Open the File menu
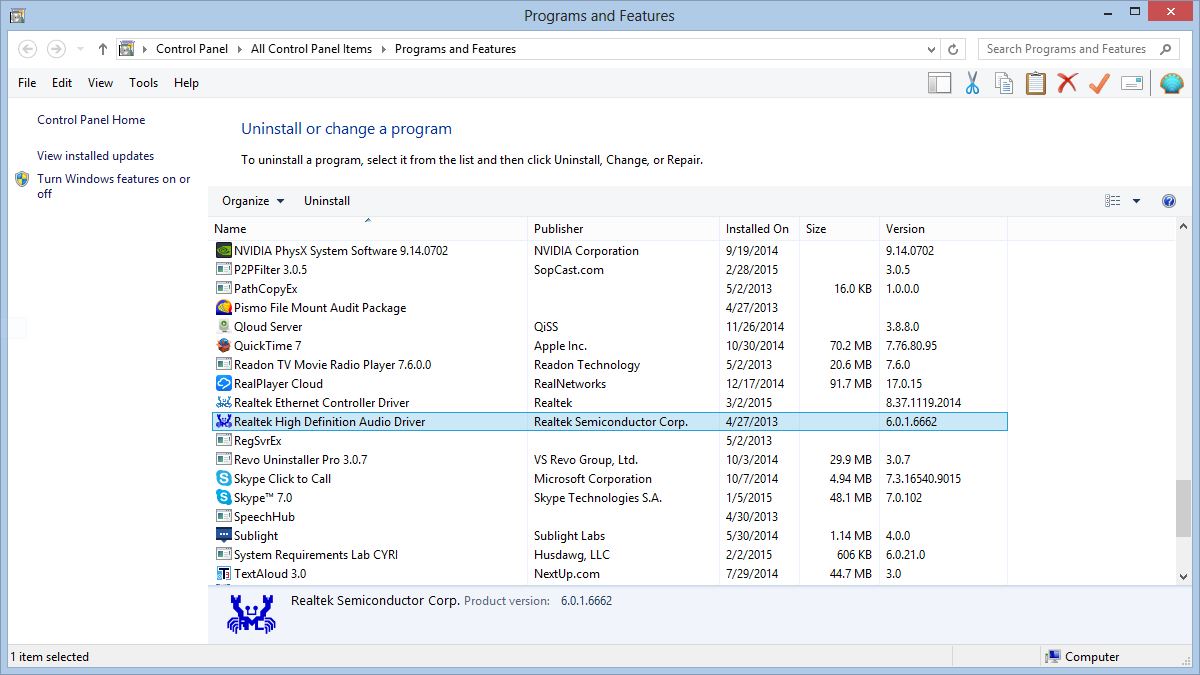1200x675 pixels. (x=27, y=83)
